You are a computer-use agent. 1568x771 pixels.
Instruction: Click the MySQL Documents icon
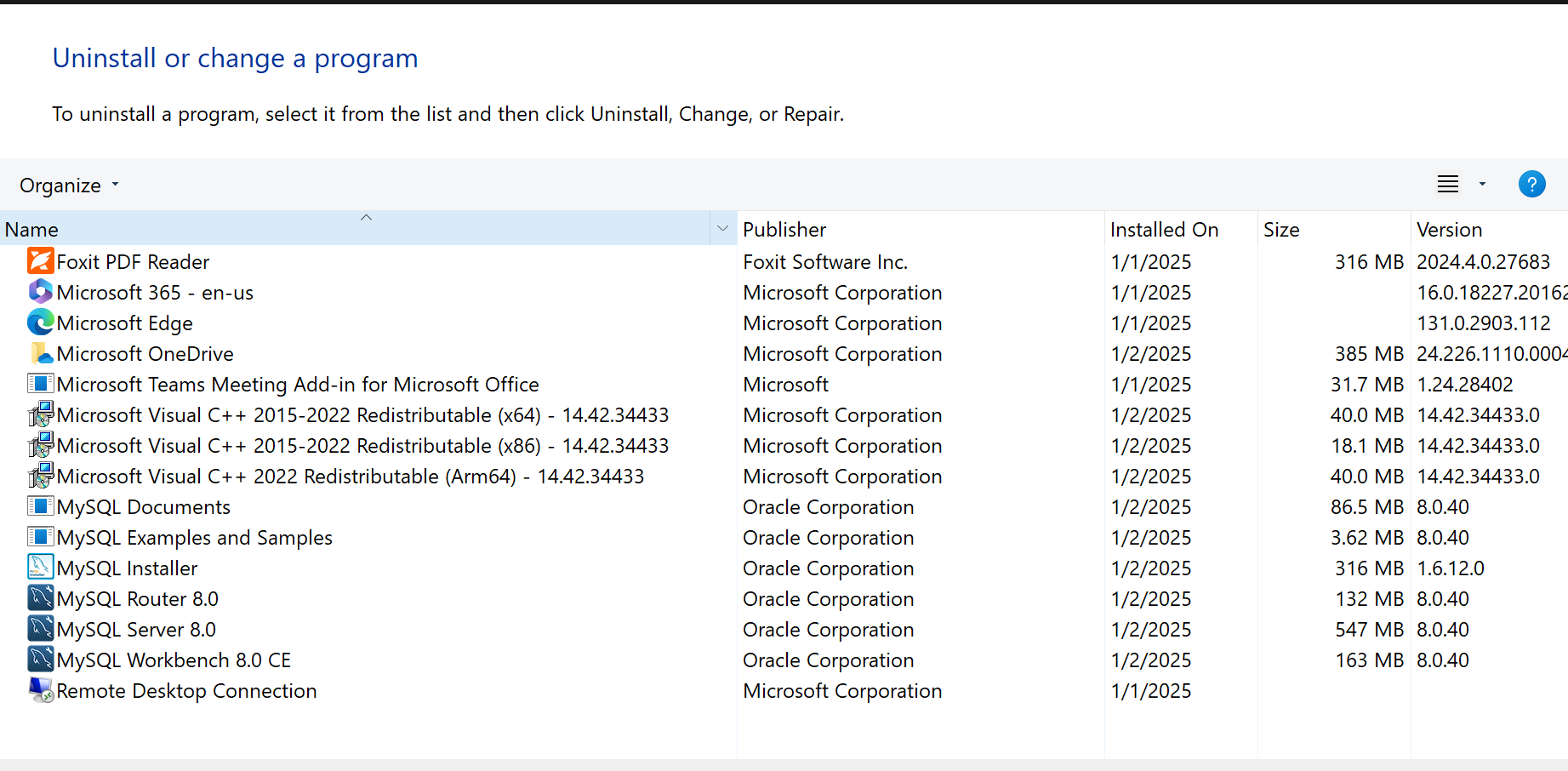pyautogui.click(x=41, y=505)
